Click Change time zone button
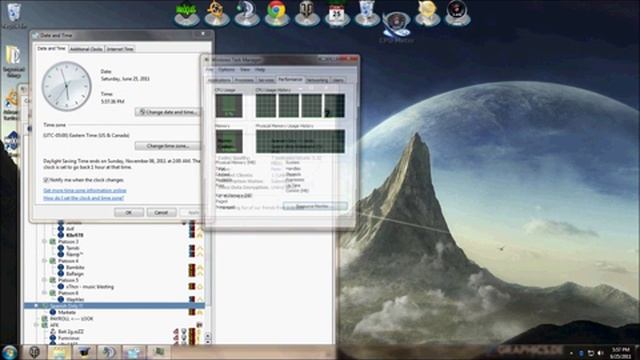 167,146
